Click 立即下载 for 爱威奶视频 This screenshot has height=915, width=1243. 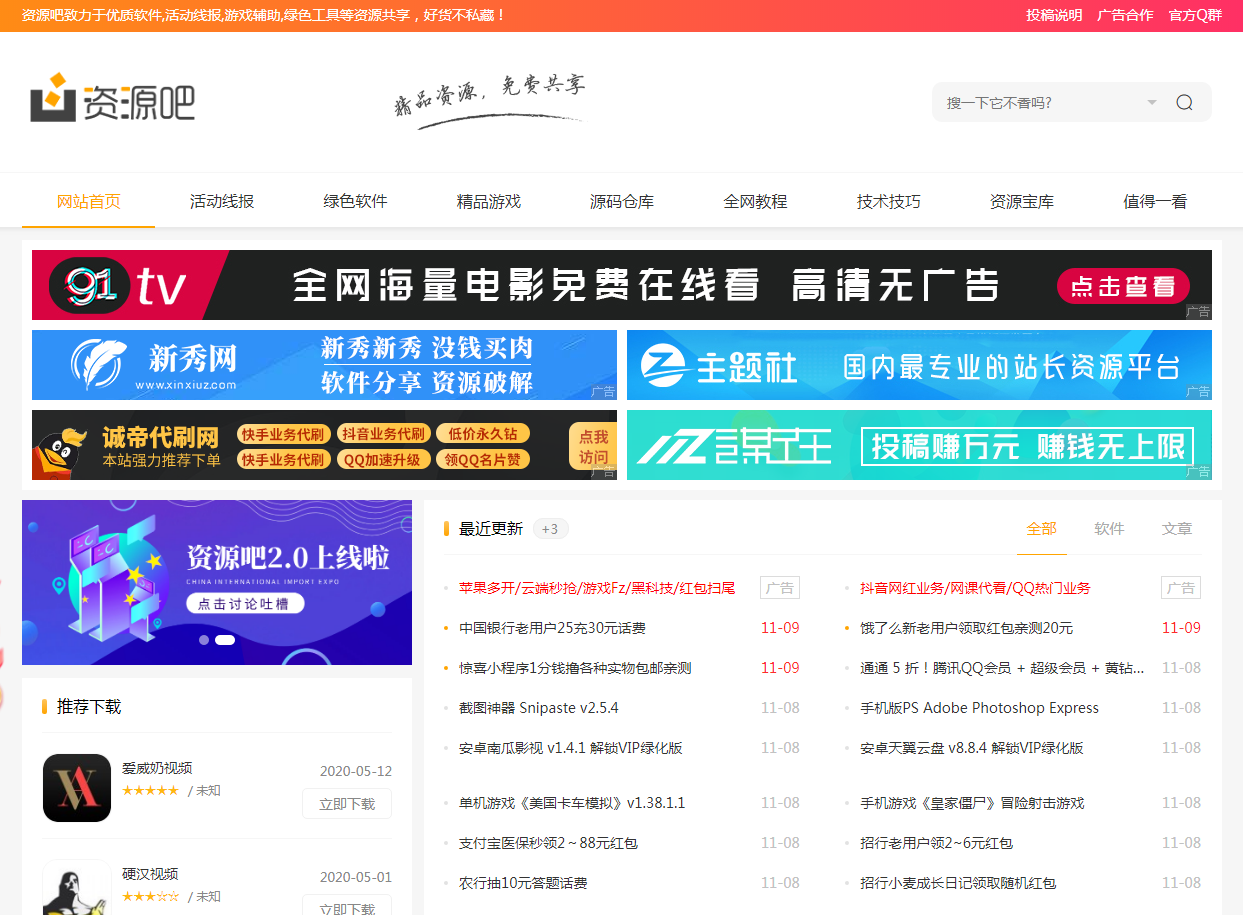point(347,803)
